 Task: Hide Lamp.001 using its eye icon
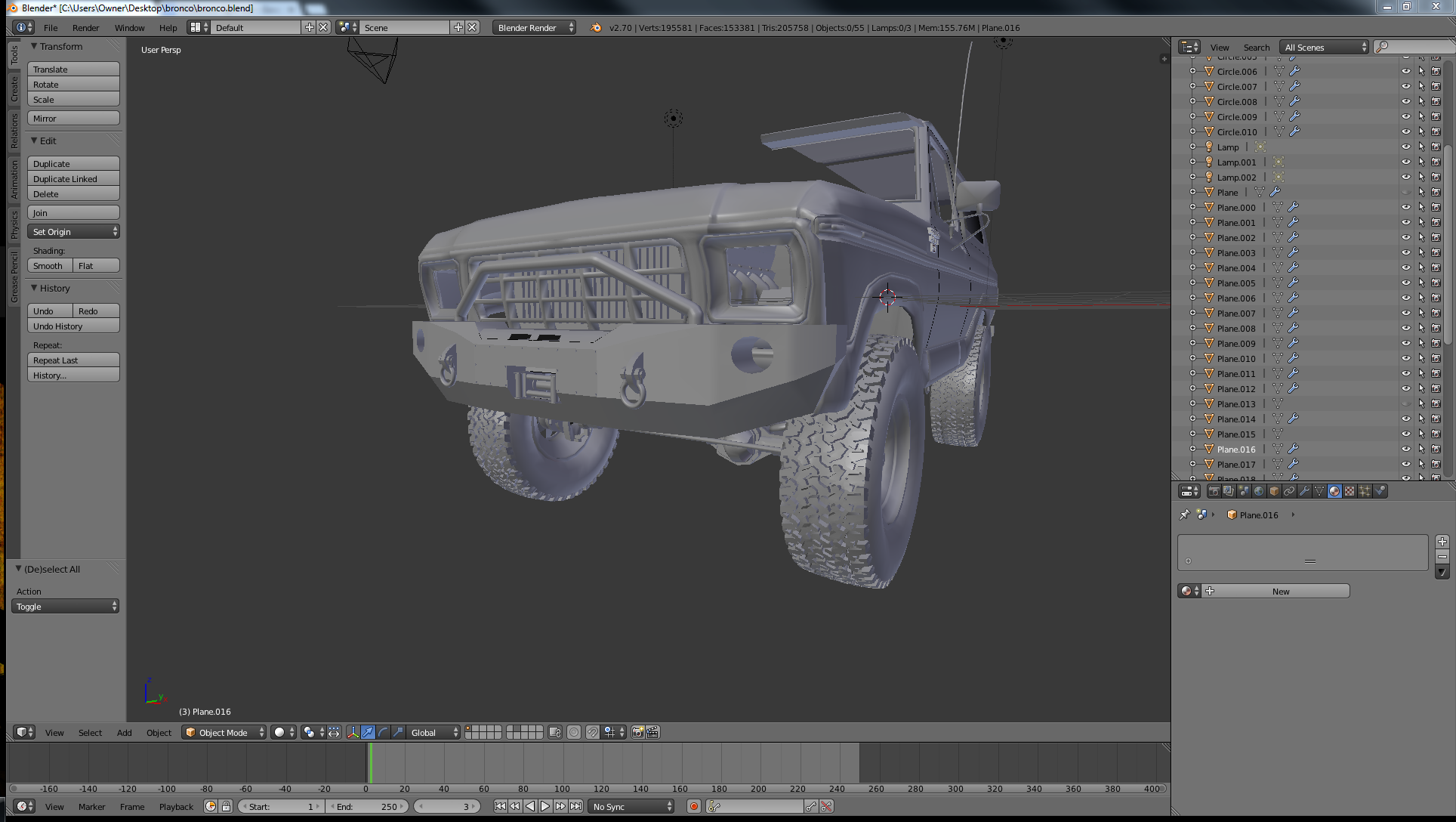point(1406,162)
